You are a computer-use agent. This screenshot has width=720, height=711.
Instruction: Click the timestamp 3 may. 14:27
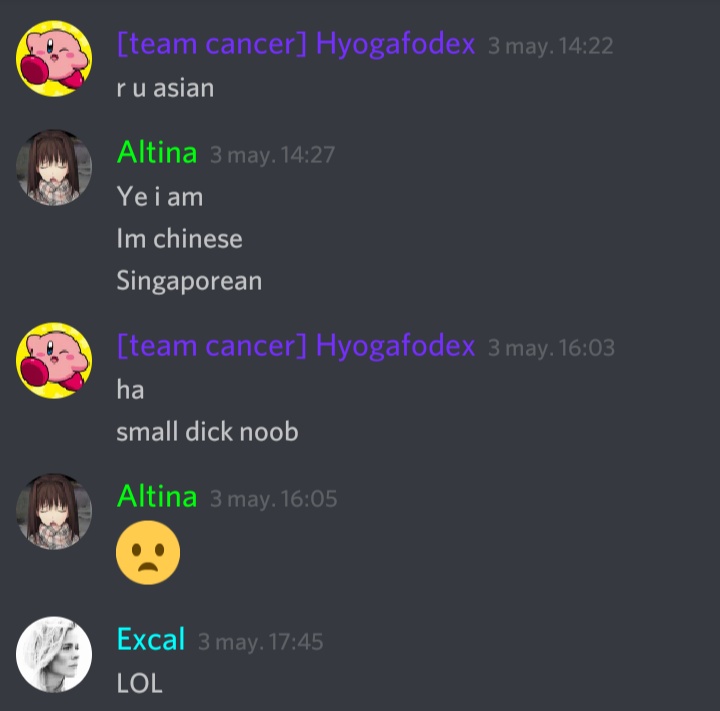(272, 155)
